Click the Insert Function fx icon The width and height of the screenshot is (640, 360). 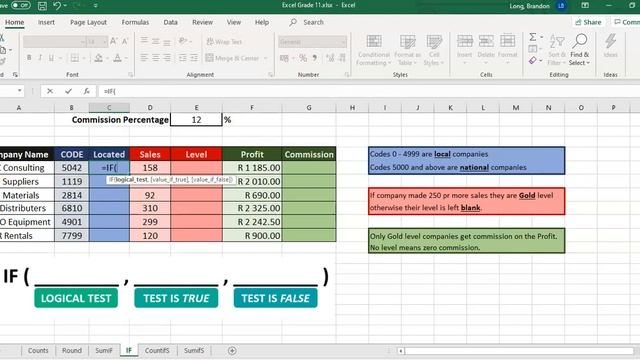click(87, 91)
